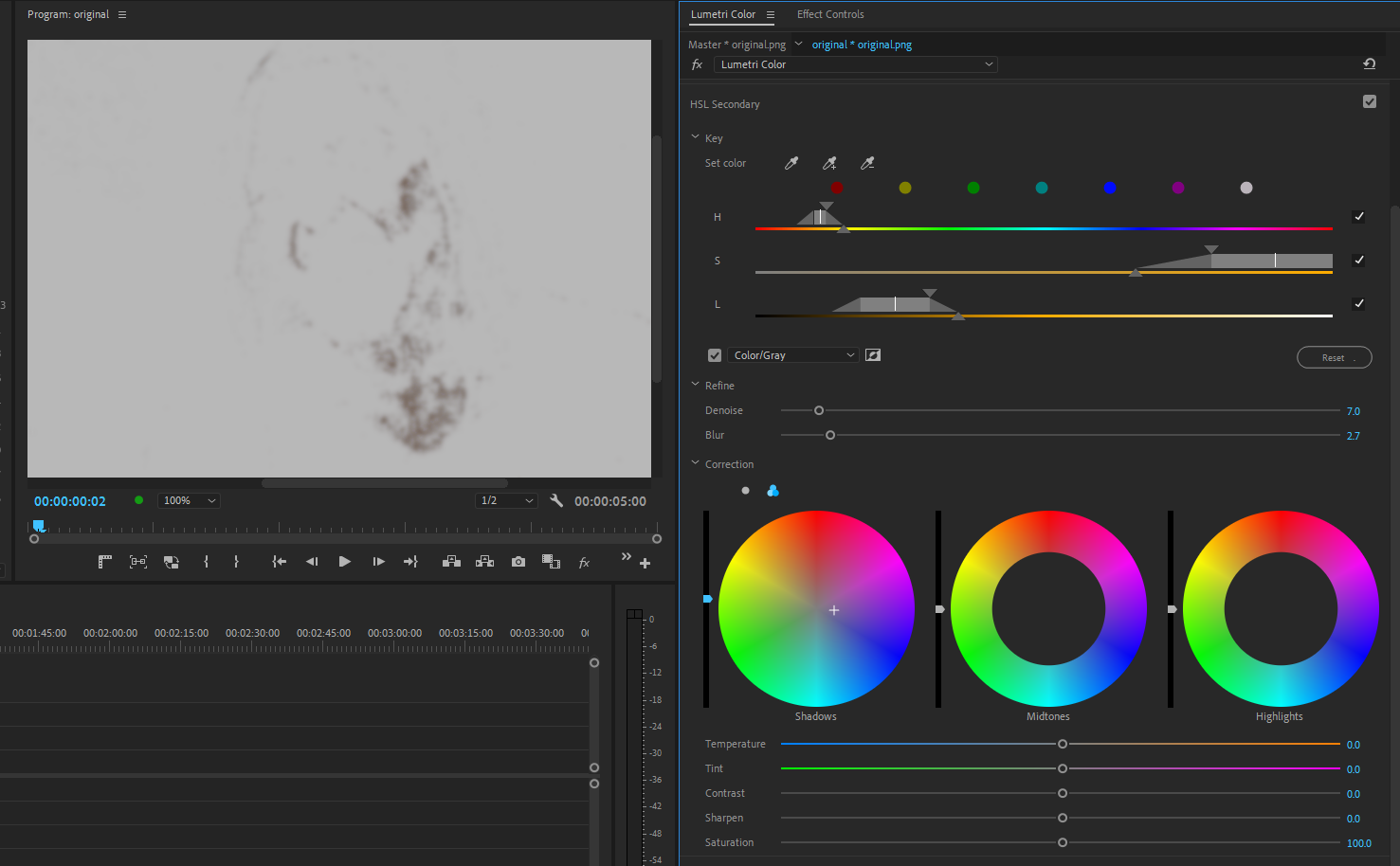Screen dimensions: 1400x866
Task: Click Mark In bracket icon
Action: pyautogui.click(x=206, y=562)
